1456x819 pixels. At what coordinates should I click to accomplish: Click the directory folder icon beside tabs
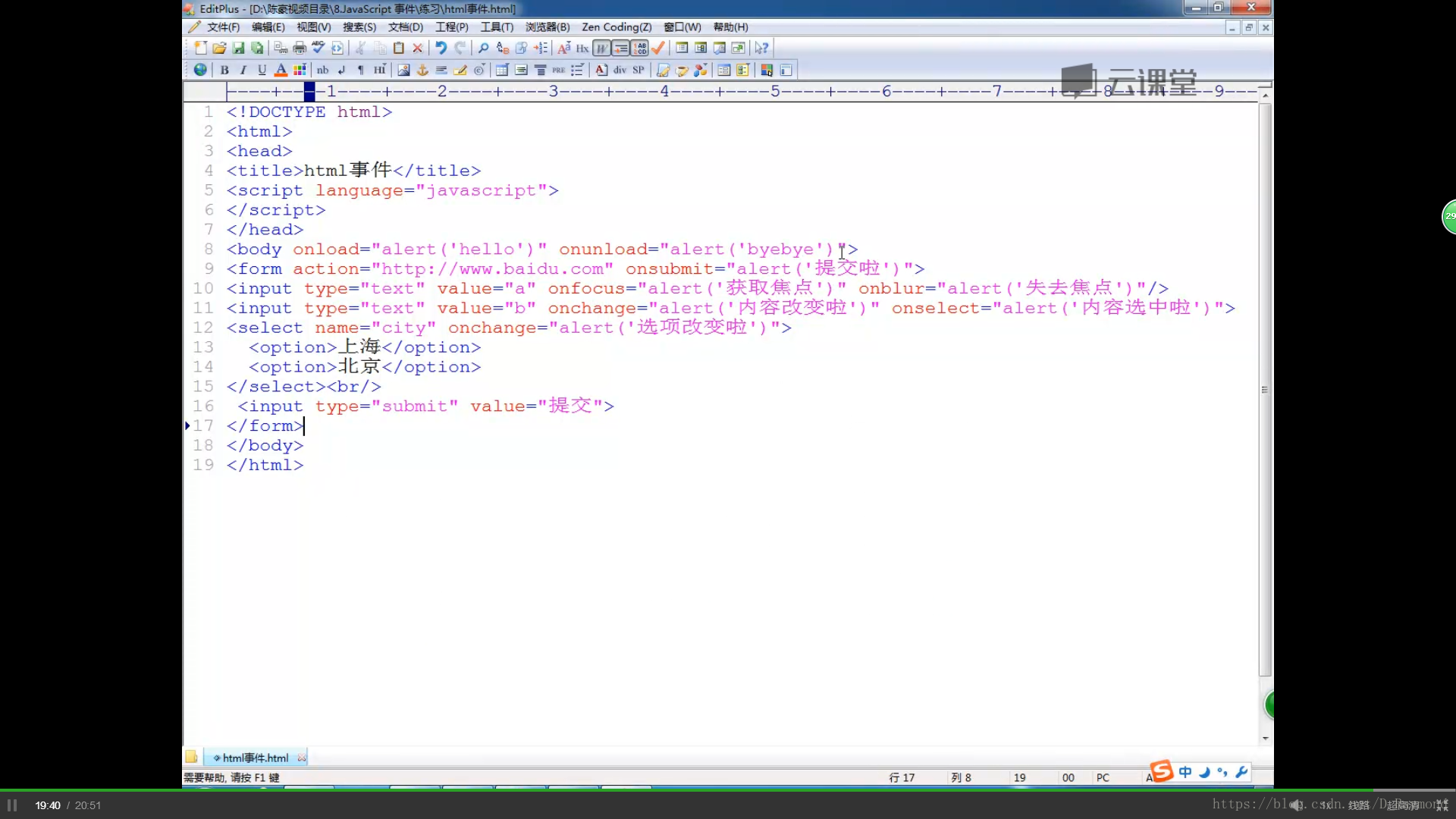point(191,757)
